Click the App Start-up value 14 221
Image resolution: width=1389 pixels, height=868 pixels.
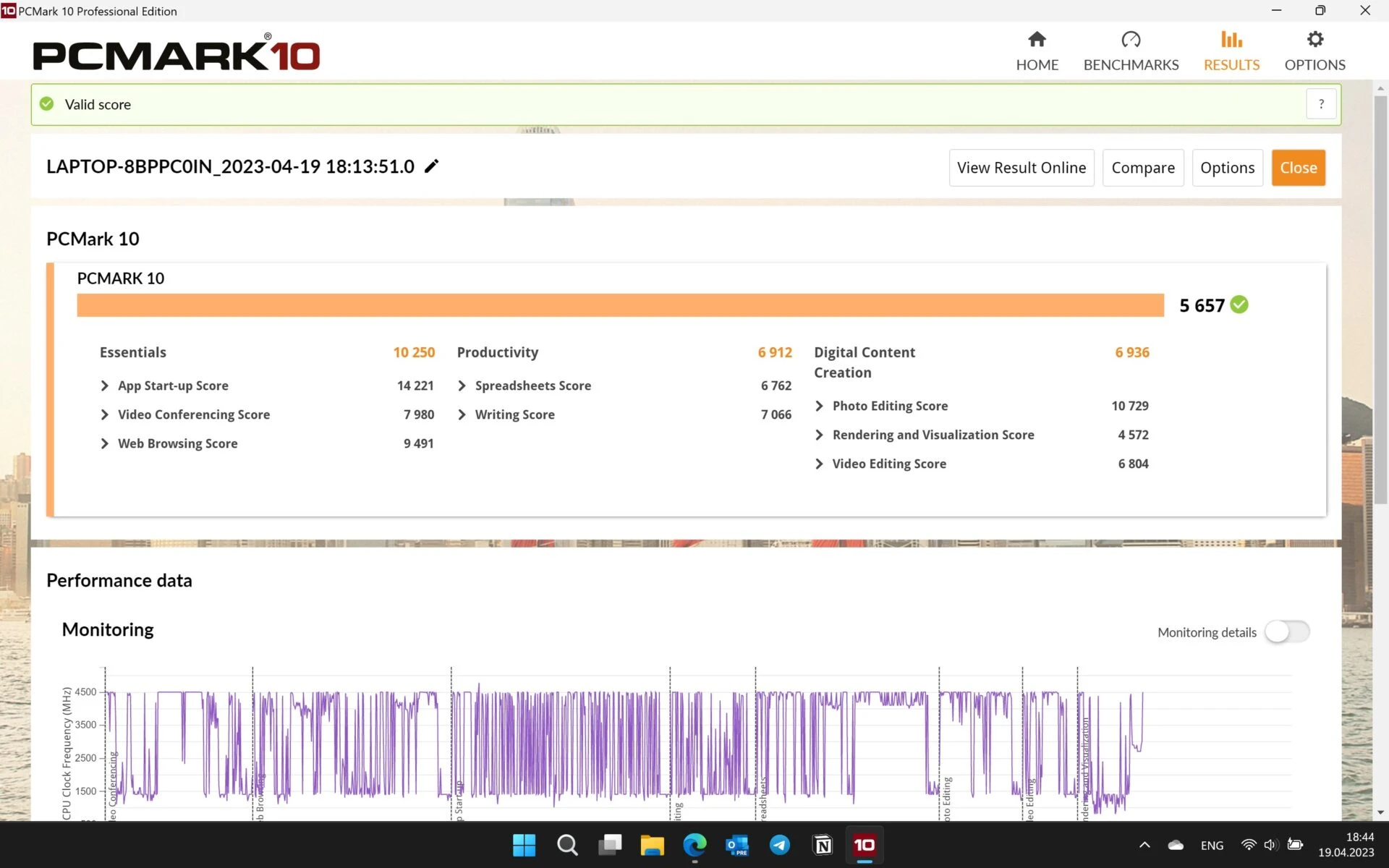415,386
